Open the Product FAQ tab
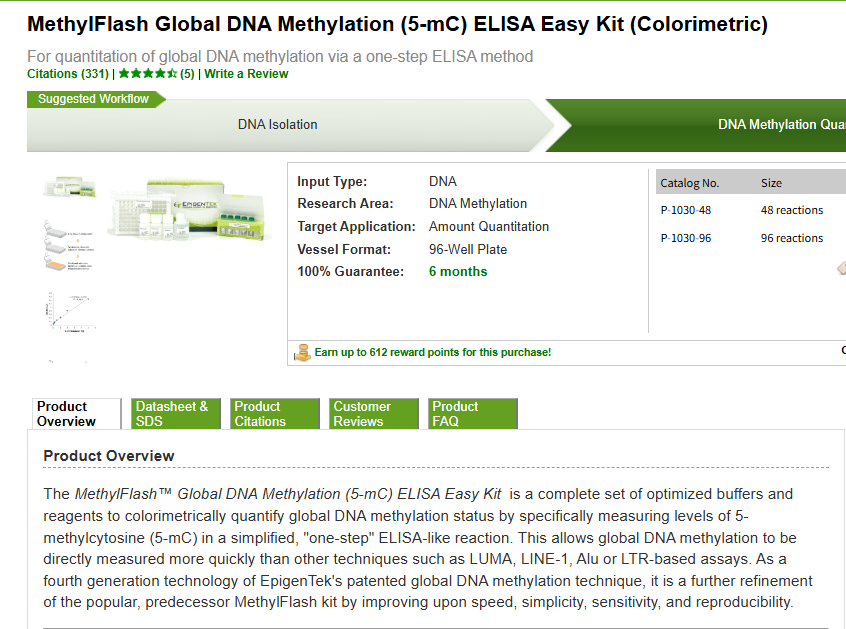Viewport: 846px width, 629px height. [472, 414]
